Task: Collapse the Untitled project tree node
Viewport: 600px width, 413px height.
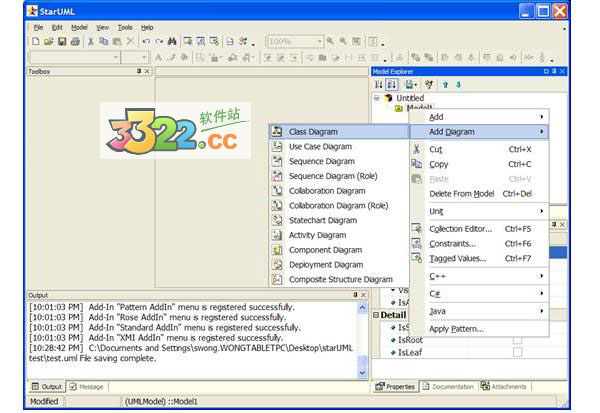Action: [x=377, y=98]
